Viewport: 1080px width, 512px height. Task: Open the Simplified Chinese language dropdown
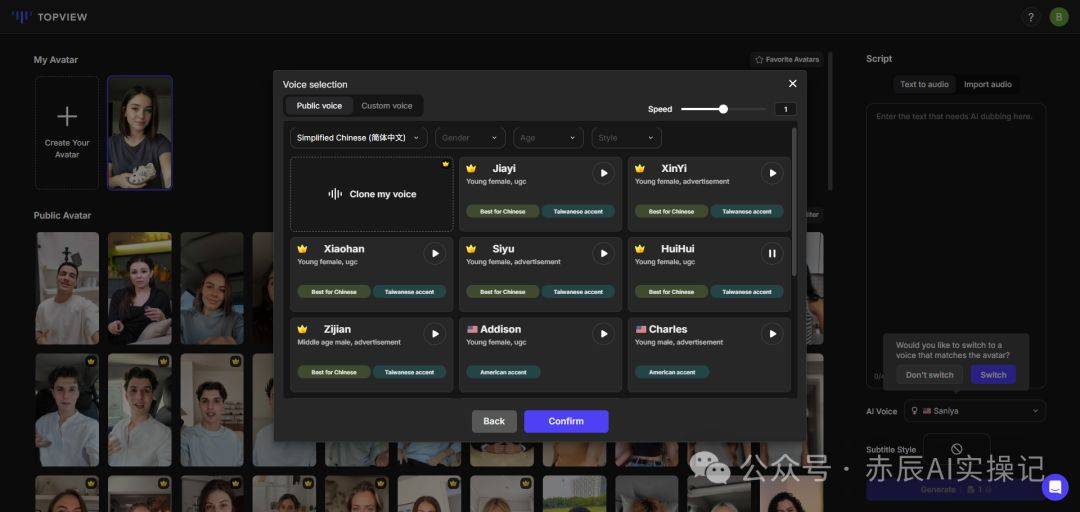(x=359, y=138)
